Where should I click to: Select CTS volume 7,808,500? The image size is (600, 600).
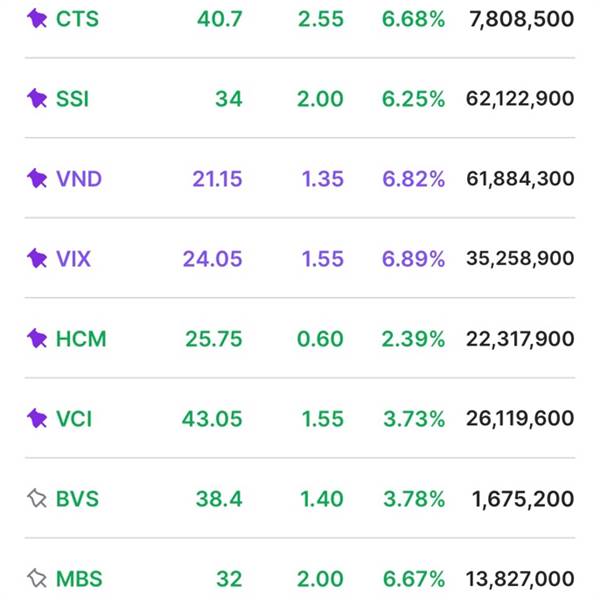[x=521, y=18]
